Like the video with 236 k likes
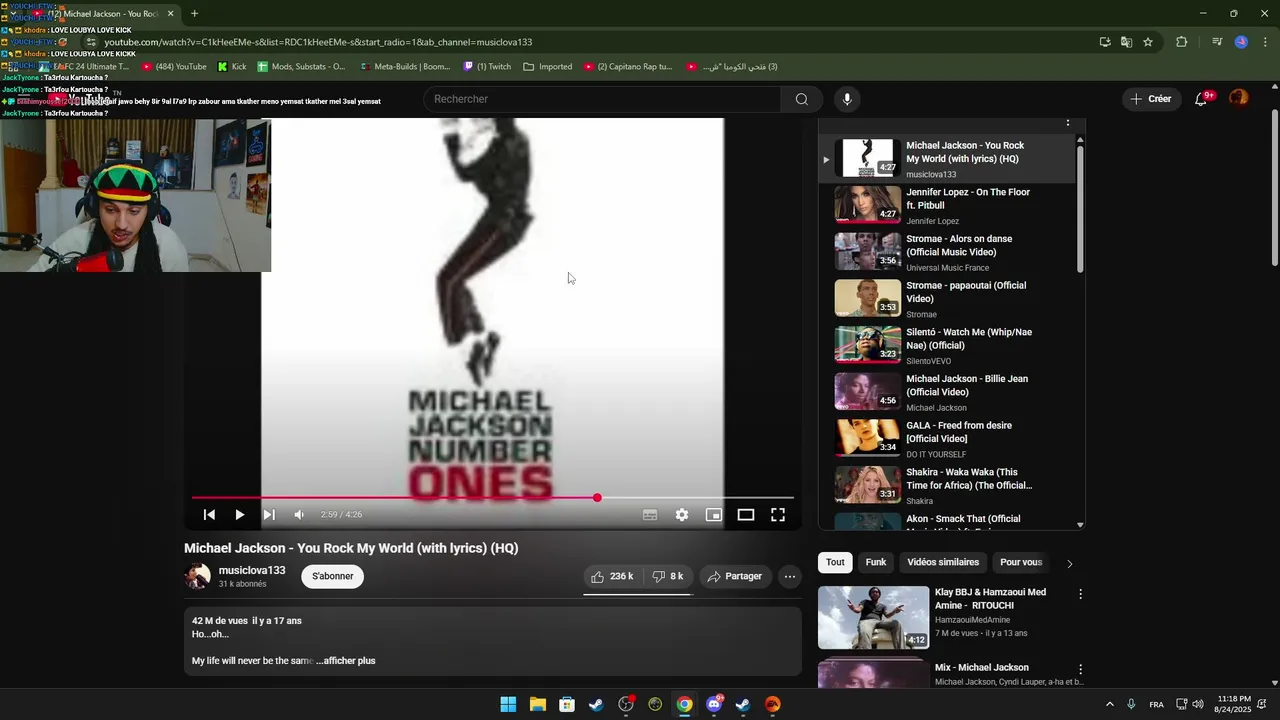 [x=612, y=576]
